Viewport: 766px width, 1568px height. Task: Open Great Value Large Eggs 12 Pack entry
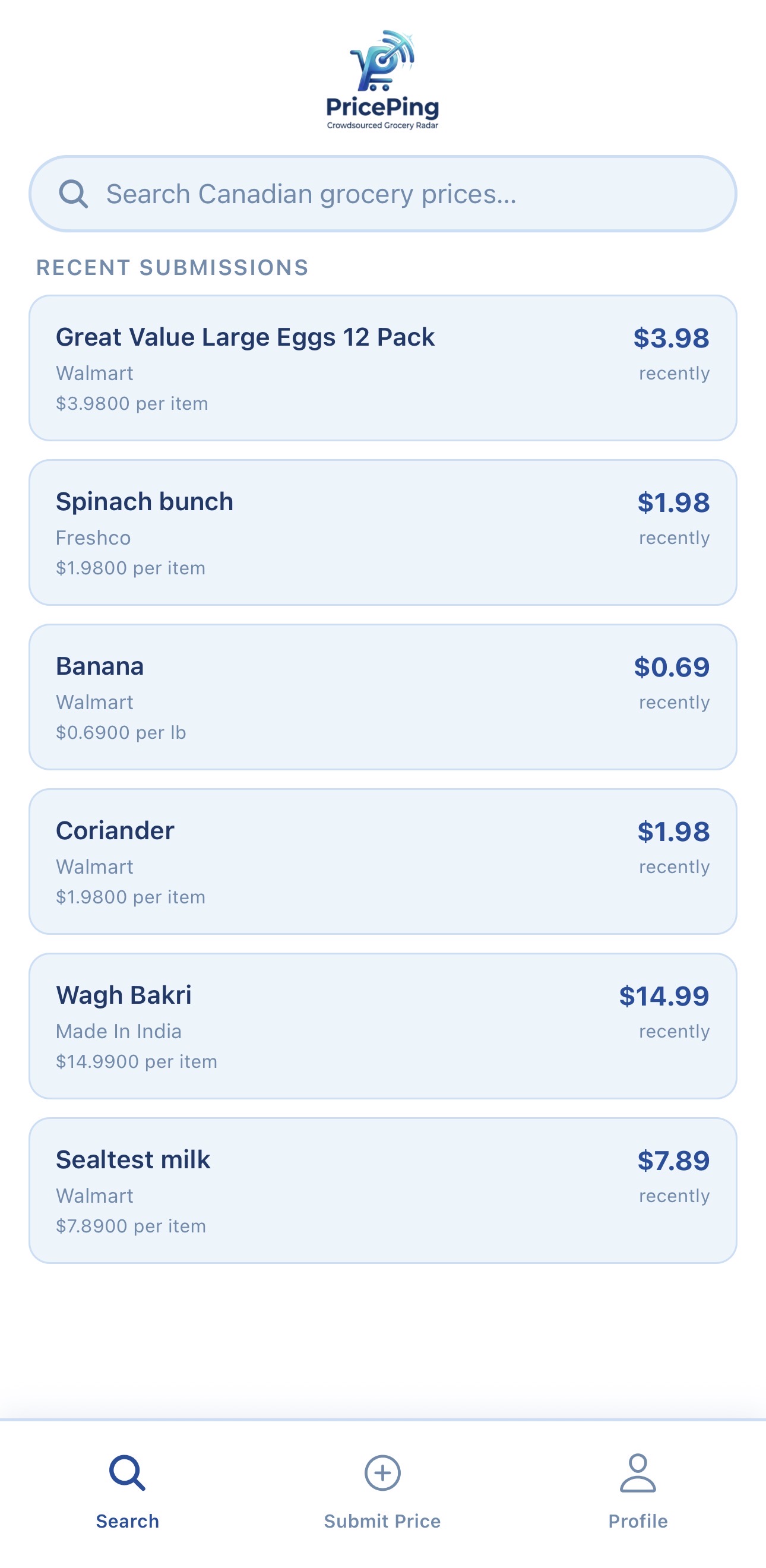382,368
